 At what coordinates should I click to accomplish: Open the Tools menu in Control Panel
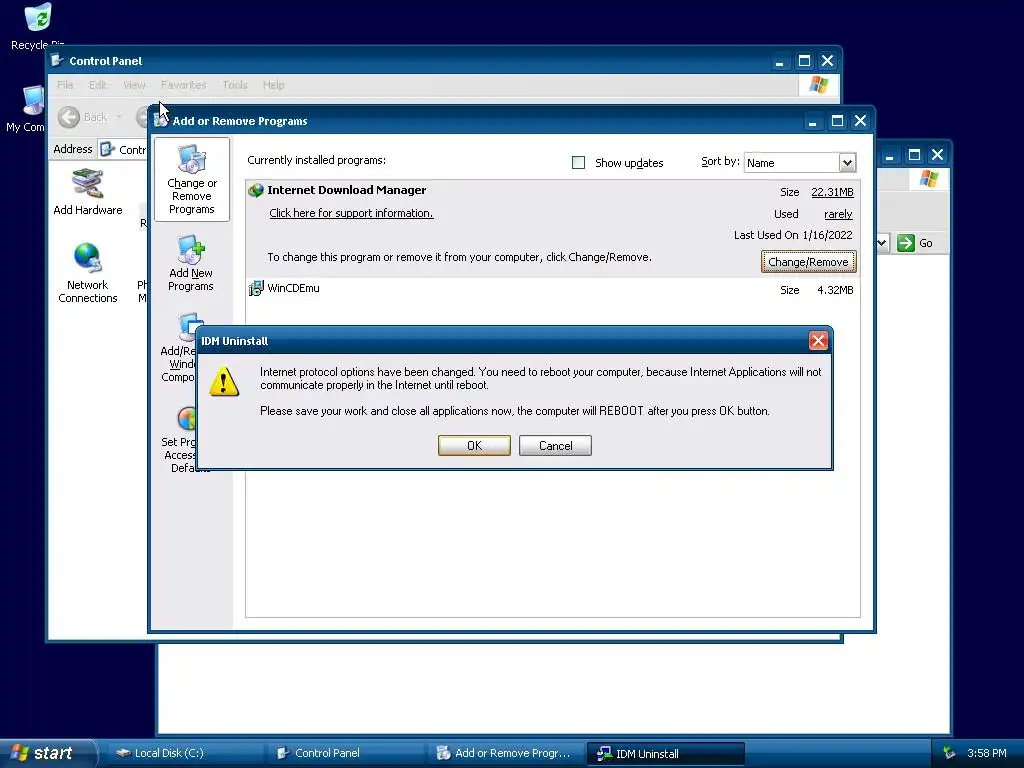(x=234, y=85)
